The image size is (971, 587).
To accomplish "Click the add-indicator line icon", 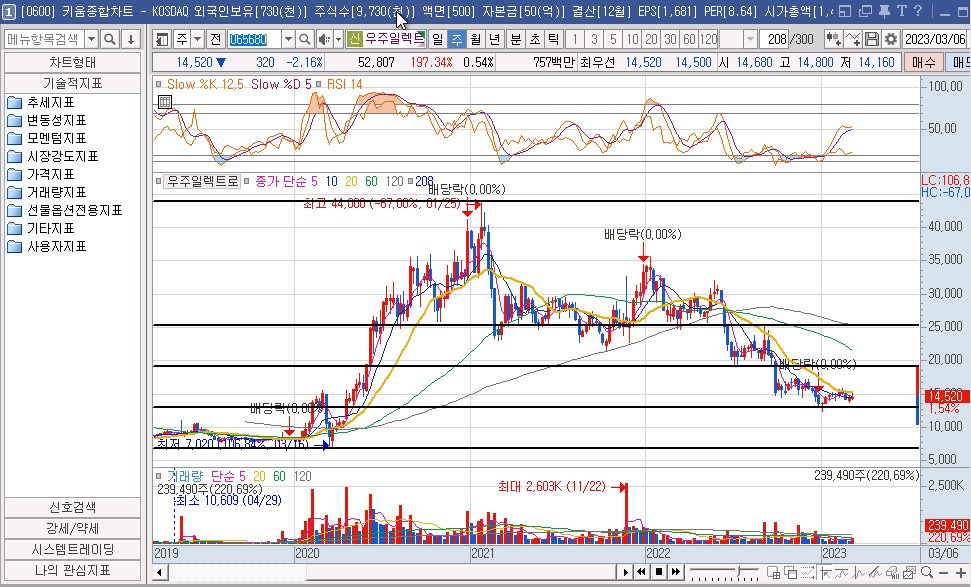I will pyautogui.click(x=853, y=40).
